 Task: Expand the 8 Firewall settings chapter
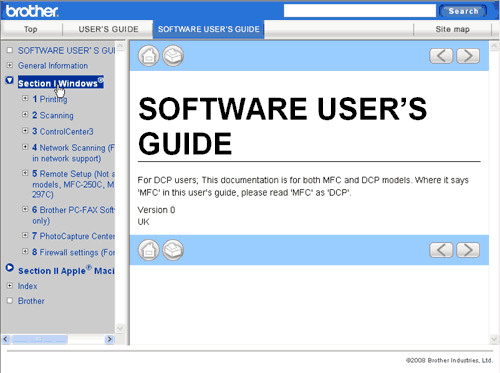(25, 251)
